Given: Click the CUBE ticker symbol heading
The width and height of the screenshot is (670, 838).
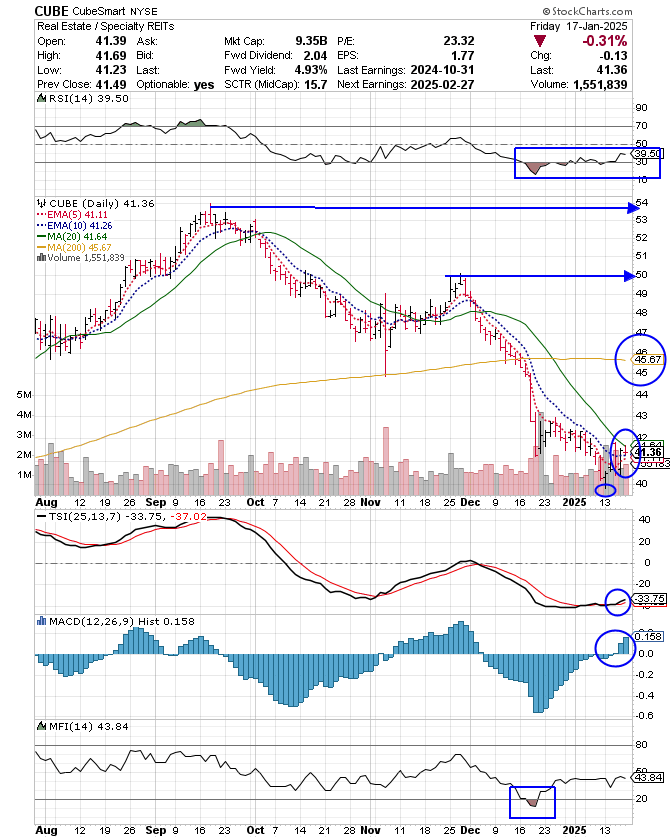Looking at the screenshot, I should (51, 11).
